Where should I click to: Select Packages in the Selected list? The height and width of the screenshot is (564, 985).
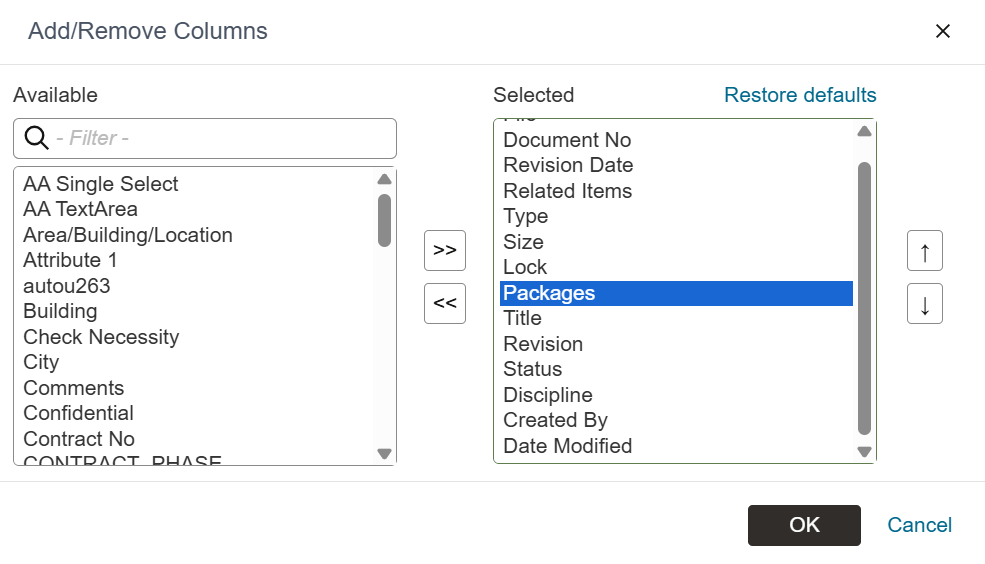(x=549, y=293)
